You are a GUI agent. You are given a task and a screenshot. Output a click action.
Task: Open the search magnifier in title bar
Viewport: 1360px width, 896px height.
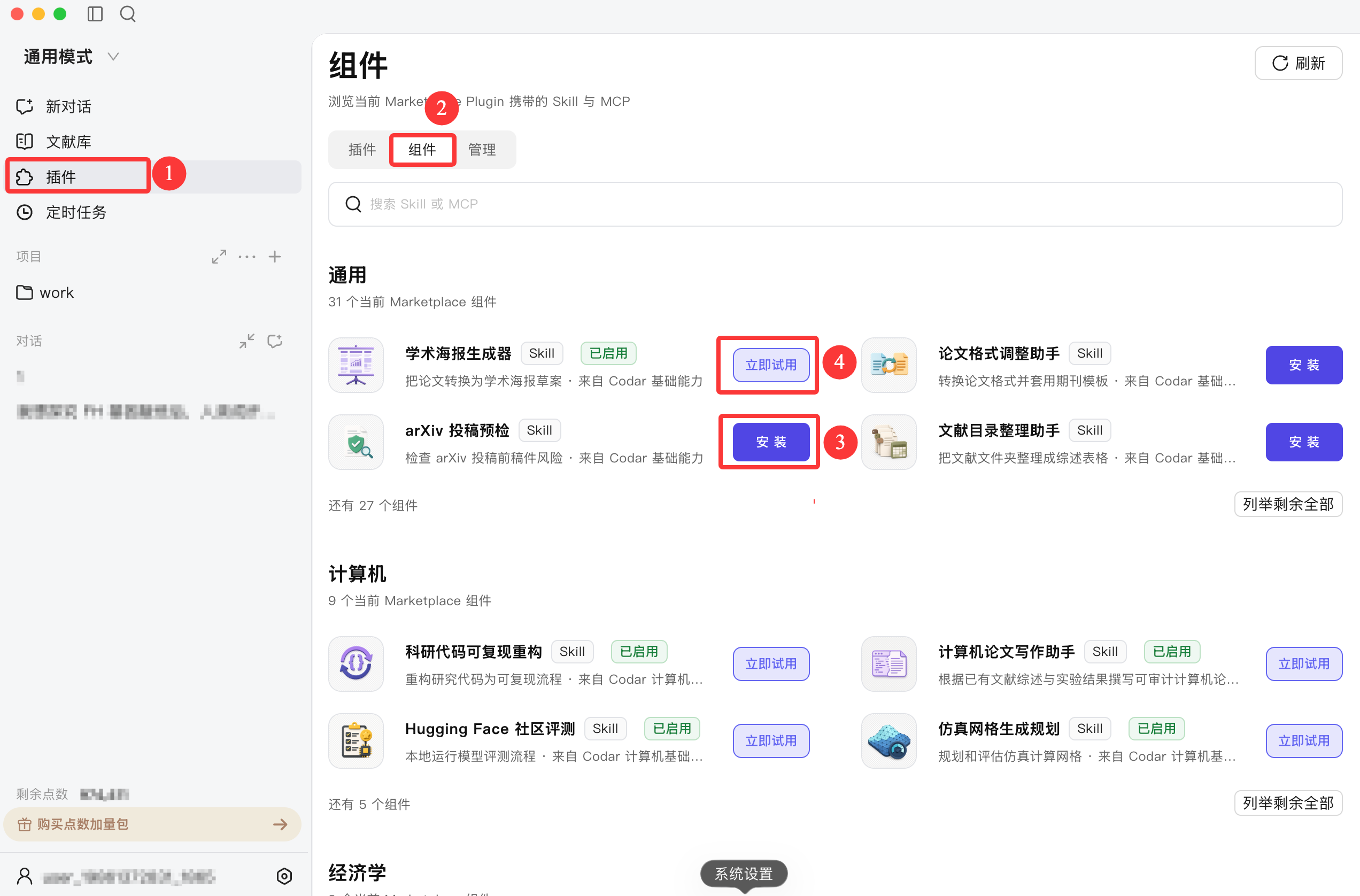(x=128, y=14)
